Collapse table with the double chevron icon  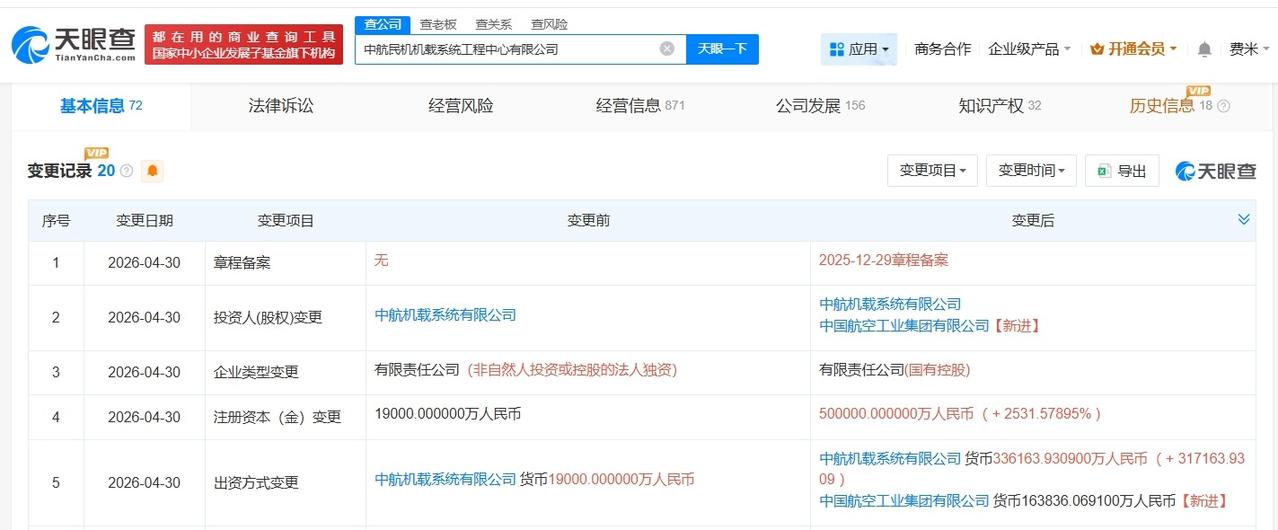[x=1244, y=219]
